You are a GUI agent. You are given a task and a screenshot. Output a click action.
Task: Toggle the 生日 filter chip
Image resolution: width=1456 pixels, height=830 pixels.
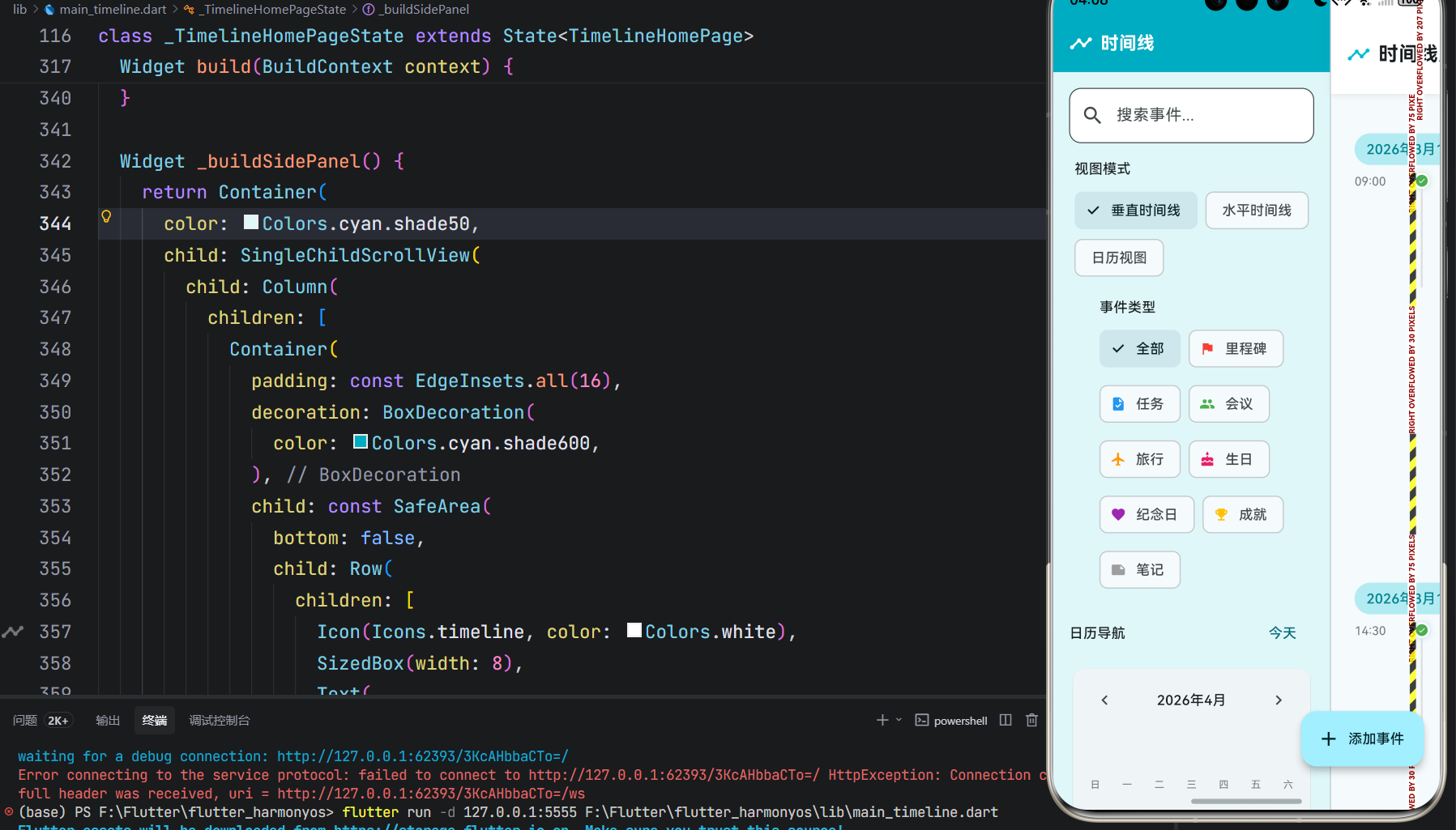point(1229,459)
